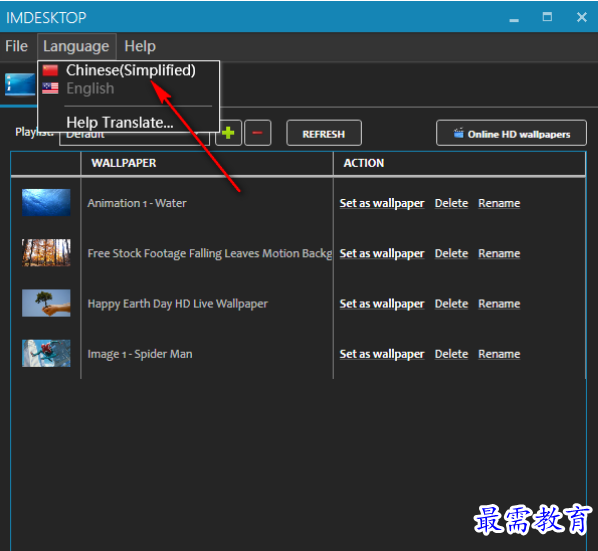Rename Happy Earth Day wallpaper
The height and width of the screenshot is (551, 598).
[x=499, y=304]
